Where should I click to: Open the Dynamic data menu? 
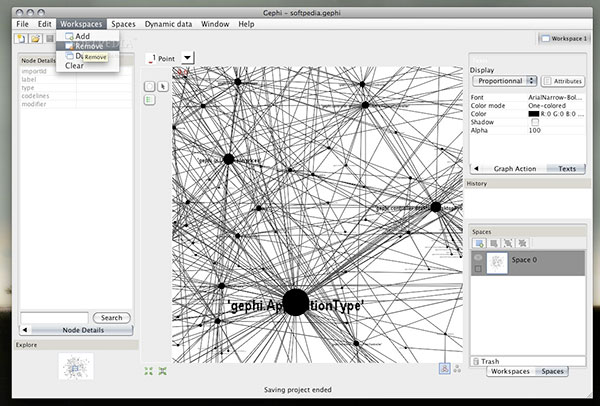click(168, 24)
